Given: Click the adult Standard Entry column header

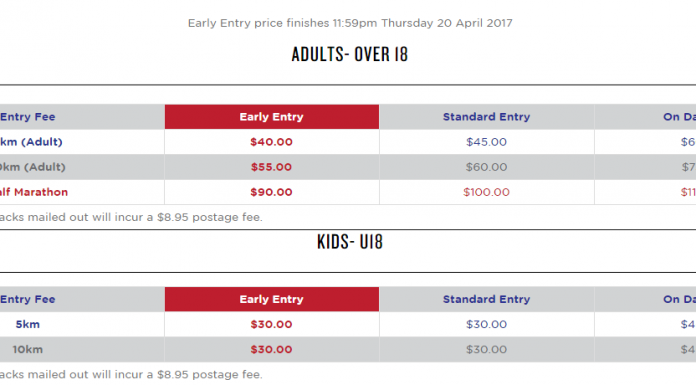Looking at the screenshot, I should click(486, 117).
